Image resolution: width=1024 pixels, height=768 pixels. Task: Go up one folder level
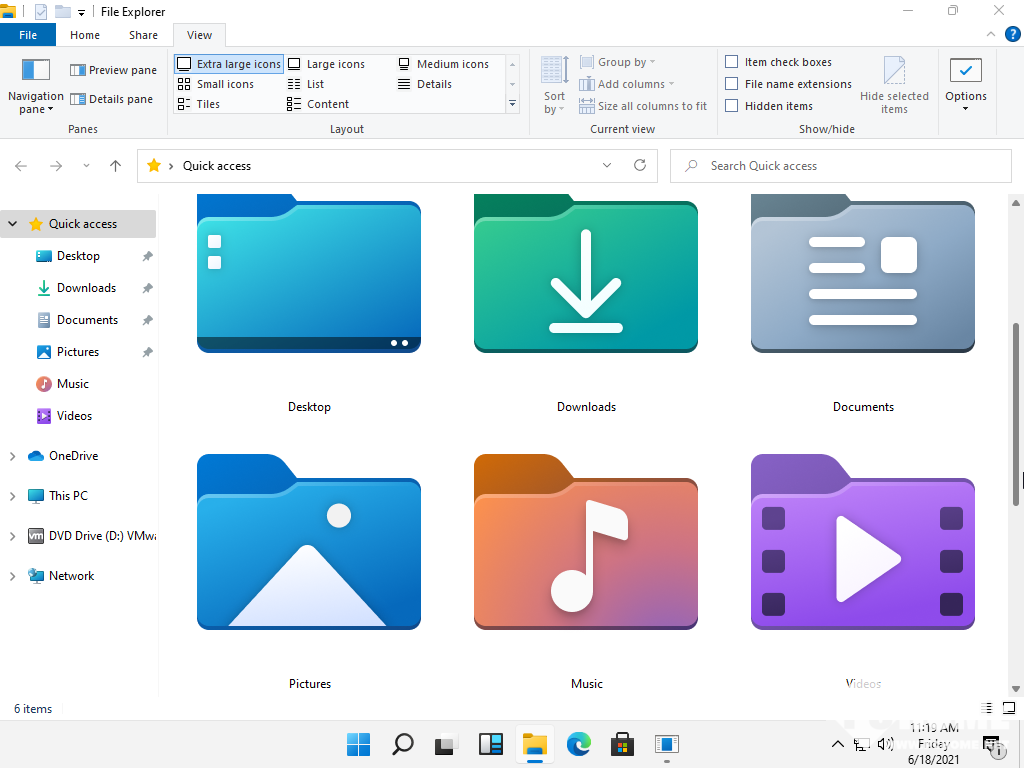tap(116, 166)
